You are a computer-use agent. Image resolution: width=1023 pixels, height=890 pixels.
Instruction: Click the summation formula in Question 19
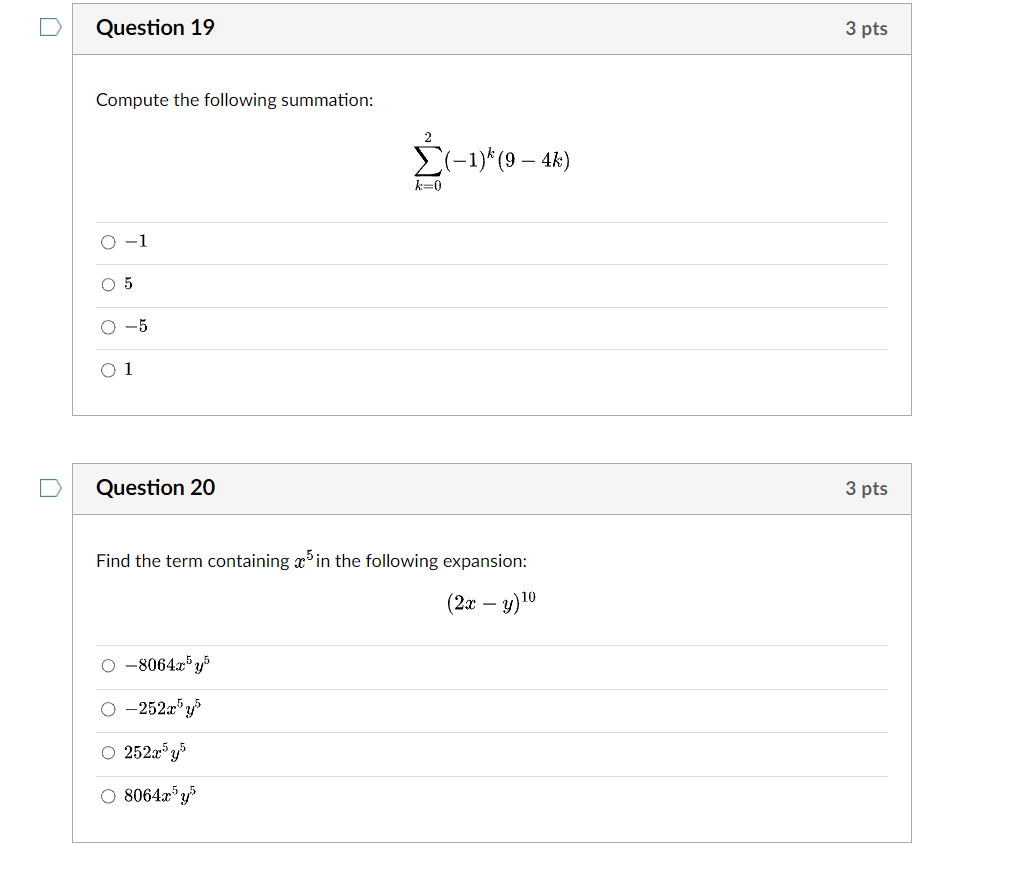491,158
